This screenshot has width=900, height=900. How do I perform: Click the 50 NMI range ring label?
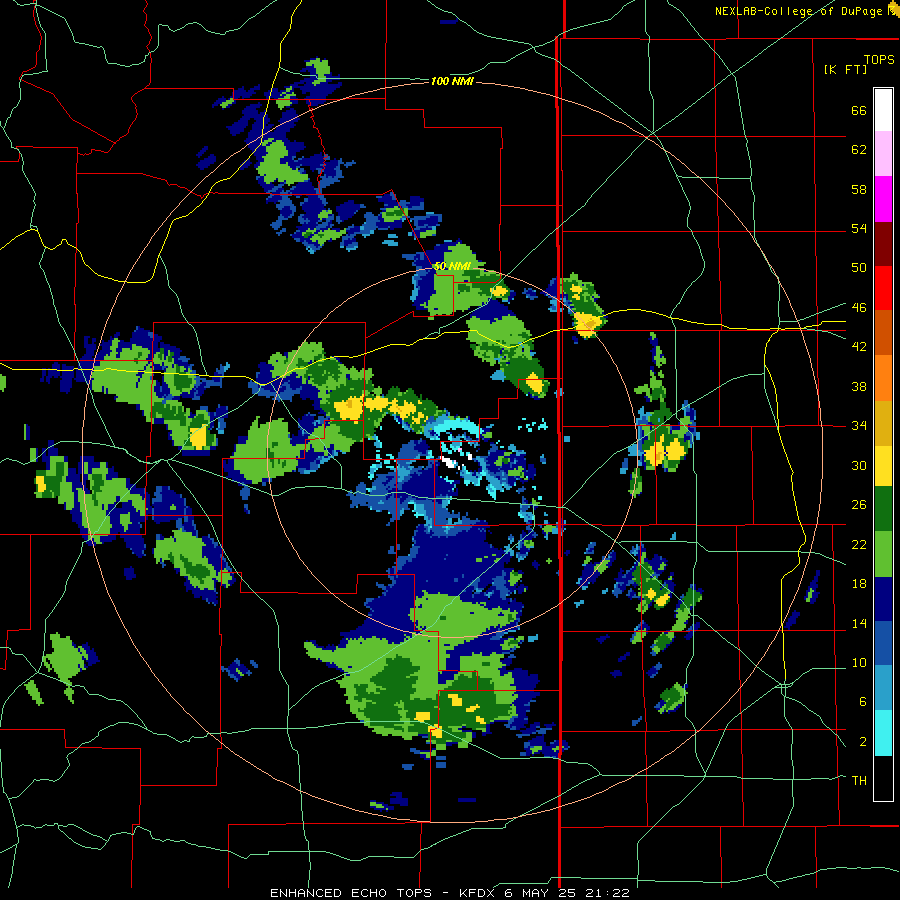click(x=452, y=266)
